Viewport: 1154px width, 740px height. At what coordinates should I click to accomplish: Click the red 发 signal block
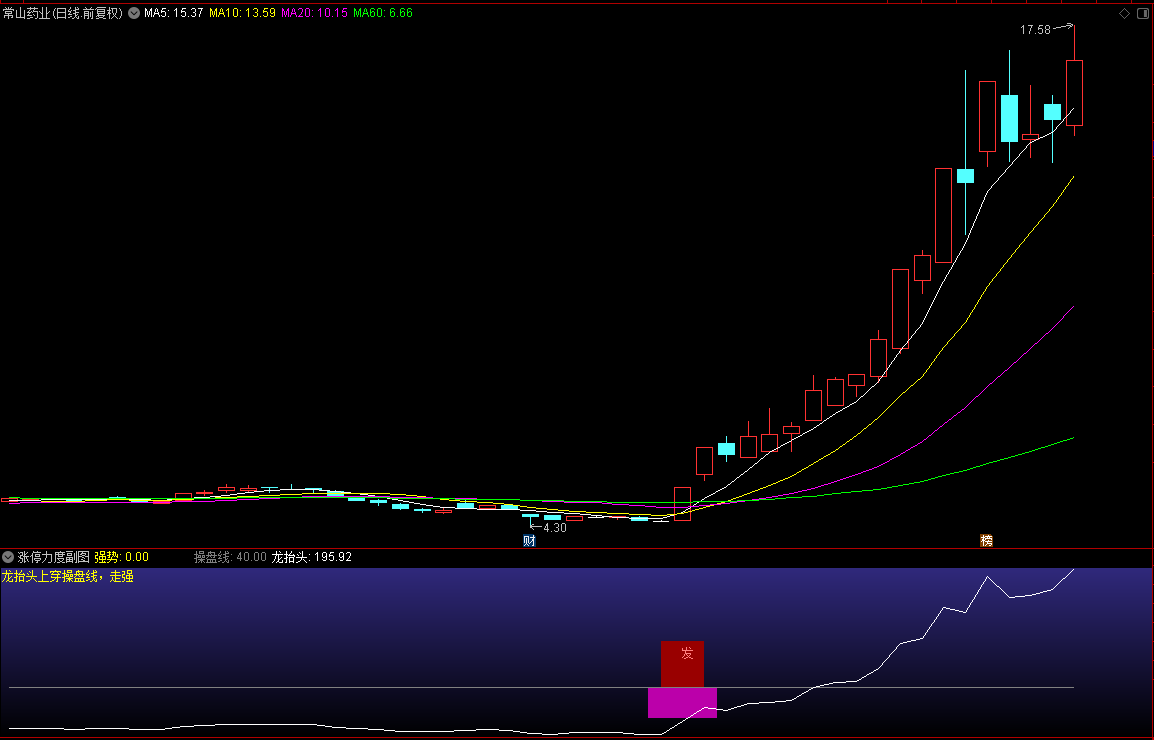[682, 664]
